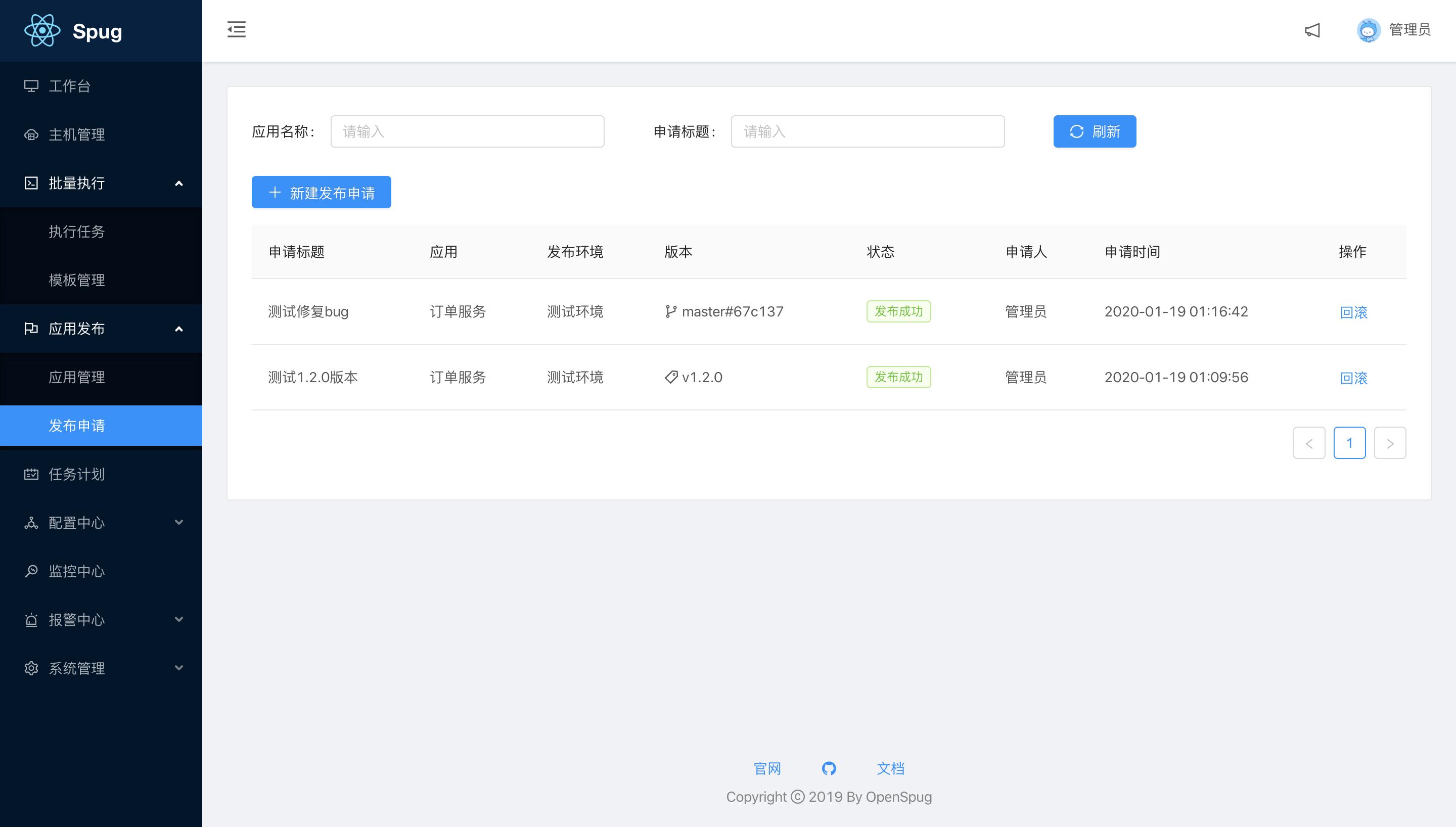Click the 发布成功 status tag on 测试1.2.0版本 row
Screen dimensions: 1456x827
click(898, 377)
